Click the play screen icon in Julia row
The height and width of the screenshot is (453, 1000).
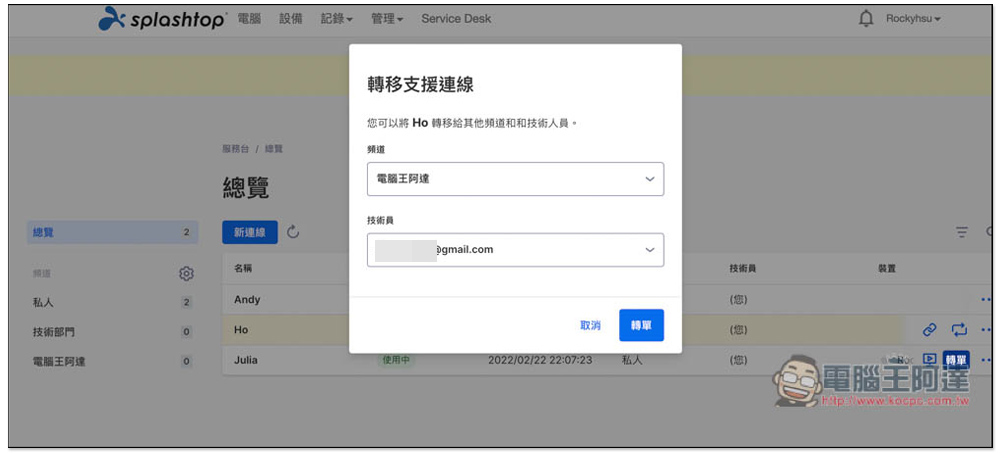[929, 359]
